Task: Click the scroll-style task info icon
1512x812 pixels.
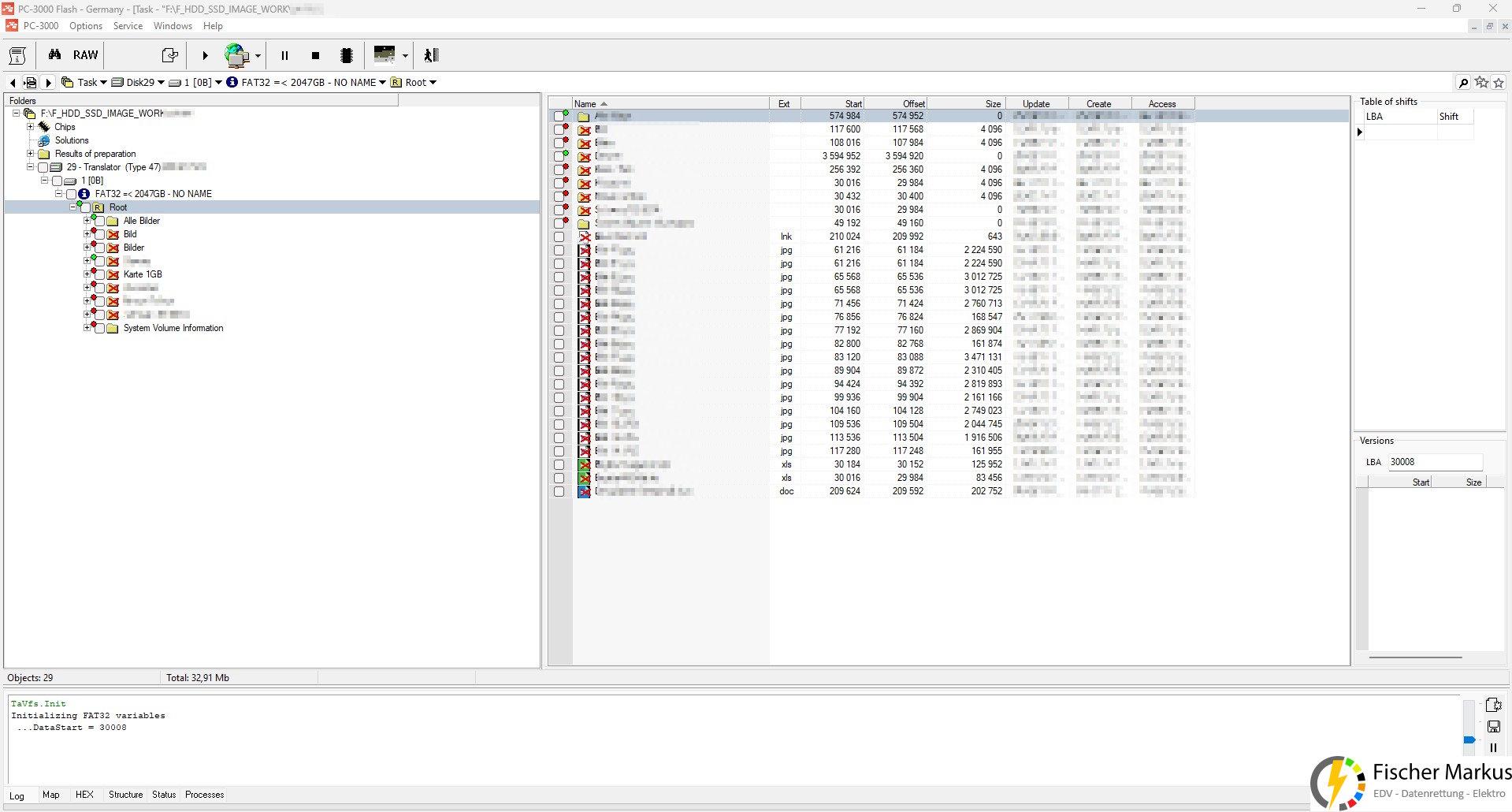Action: tap(17, 55)
